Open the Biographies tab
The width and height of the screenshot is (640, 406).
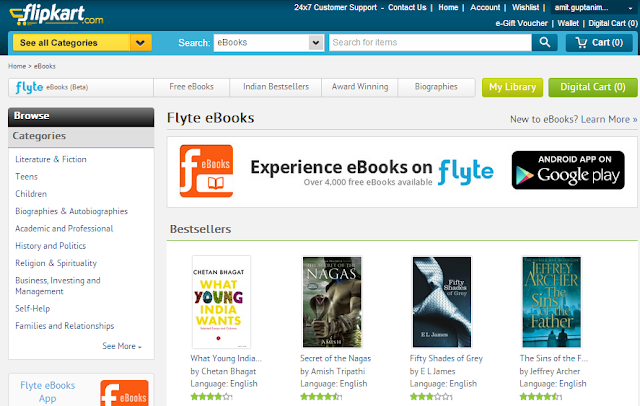click(x=436, y=87)
